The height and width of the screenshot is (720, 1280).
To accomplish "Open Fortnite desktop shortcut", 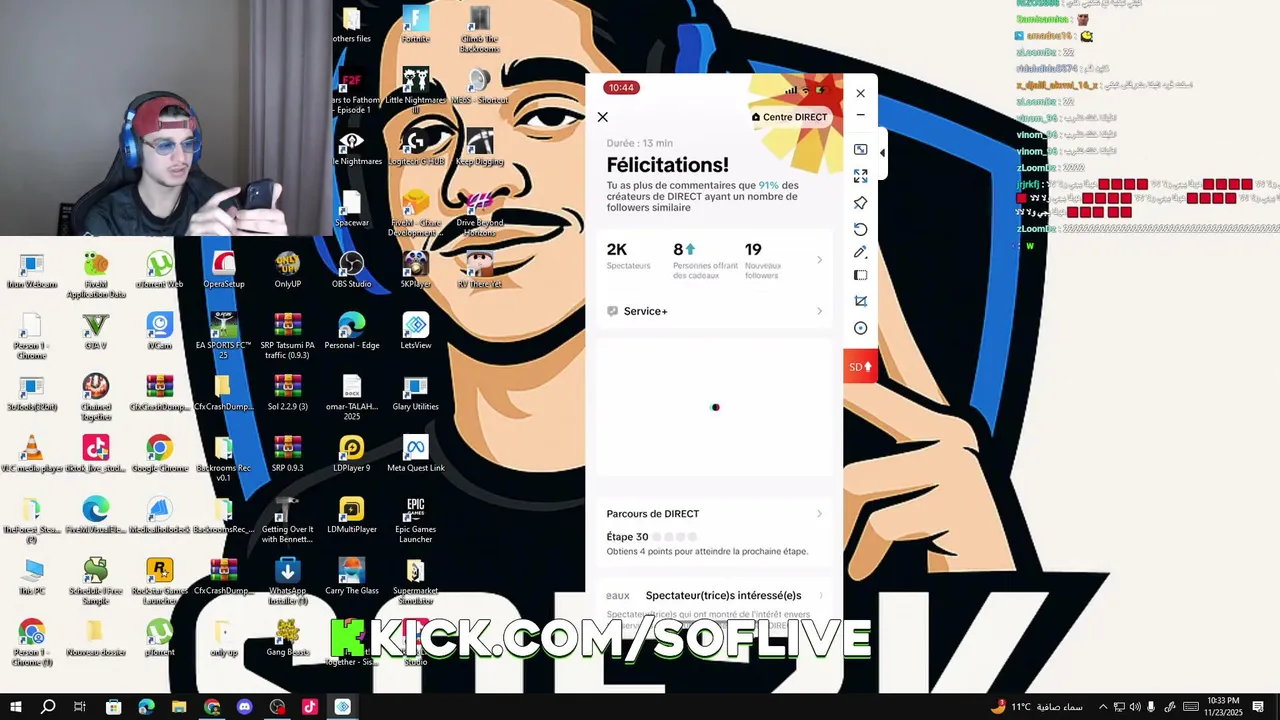I will pyautogui.click(x=415, y=25).
